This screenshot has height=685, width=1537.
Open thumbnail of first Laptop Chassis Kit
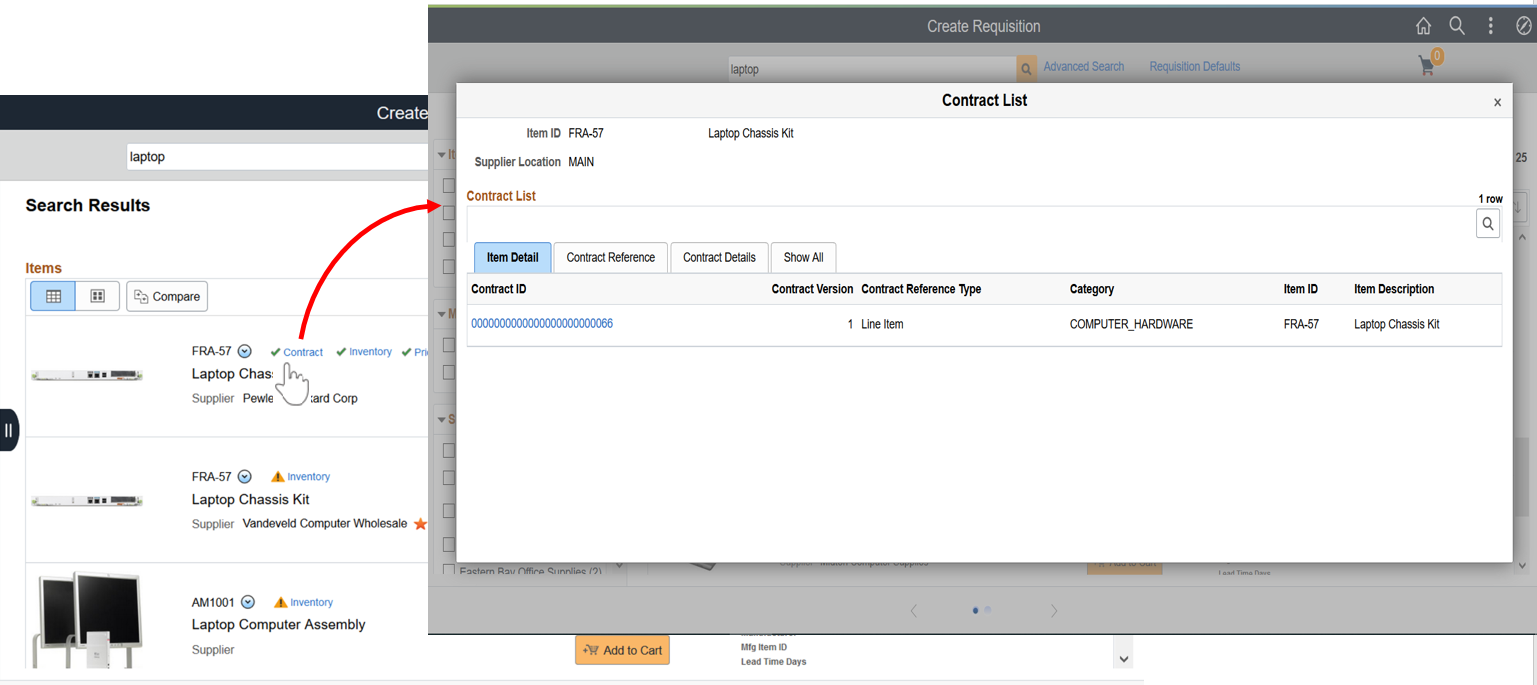click(x=87, y=375)
